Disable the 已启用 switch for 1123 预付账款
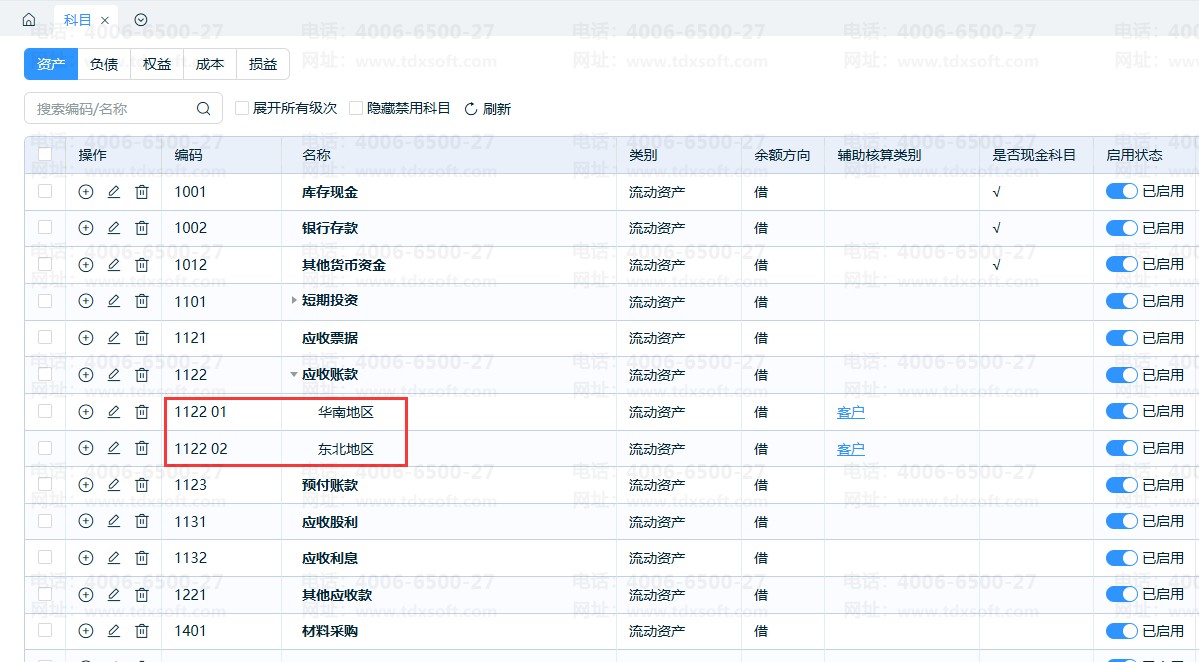Screen dimensions: 1199x662 coord(1121,485)
